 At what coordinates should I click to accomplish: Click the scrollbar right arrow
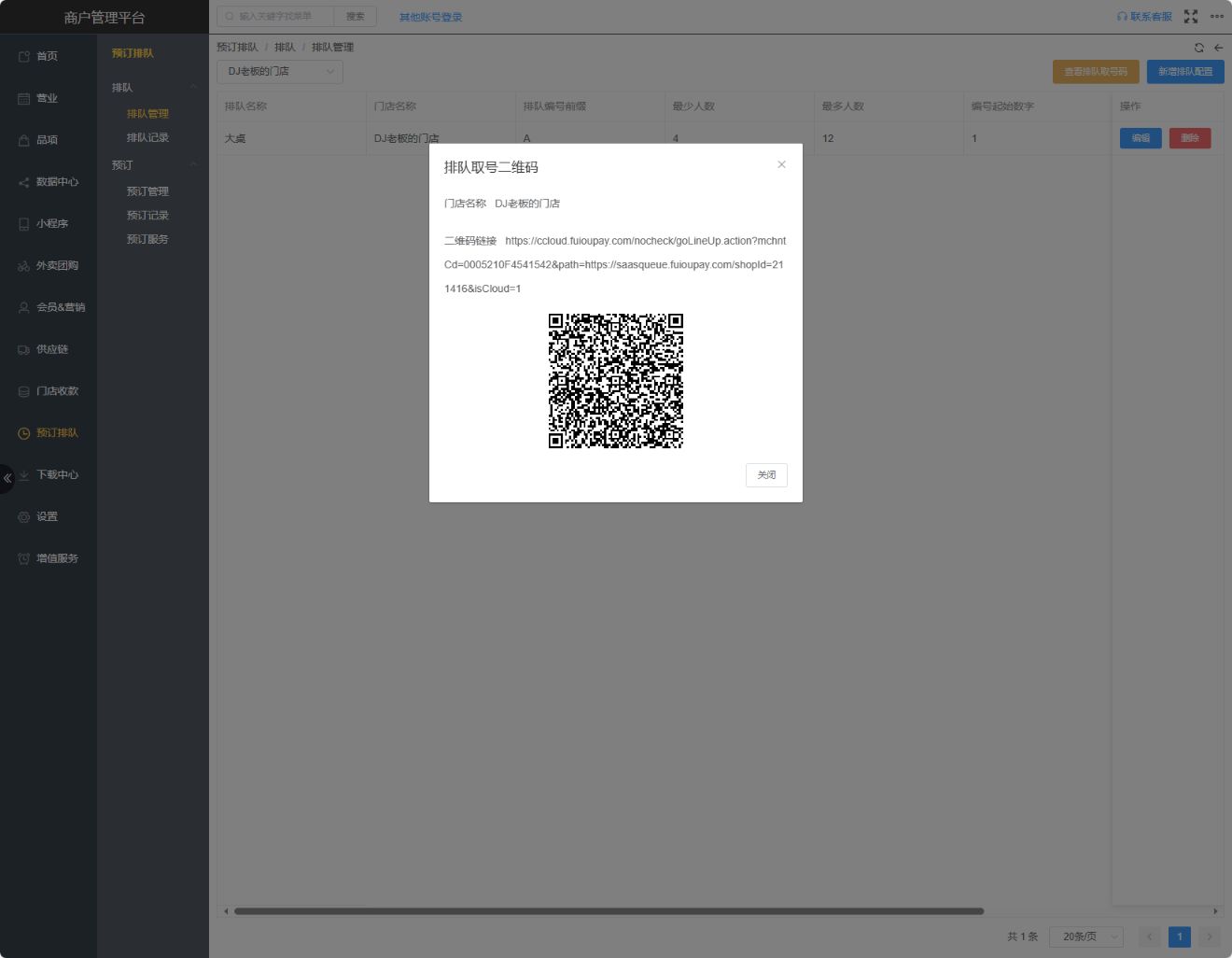pos(1215,911)
